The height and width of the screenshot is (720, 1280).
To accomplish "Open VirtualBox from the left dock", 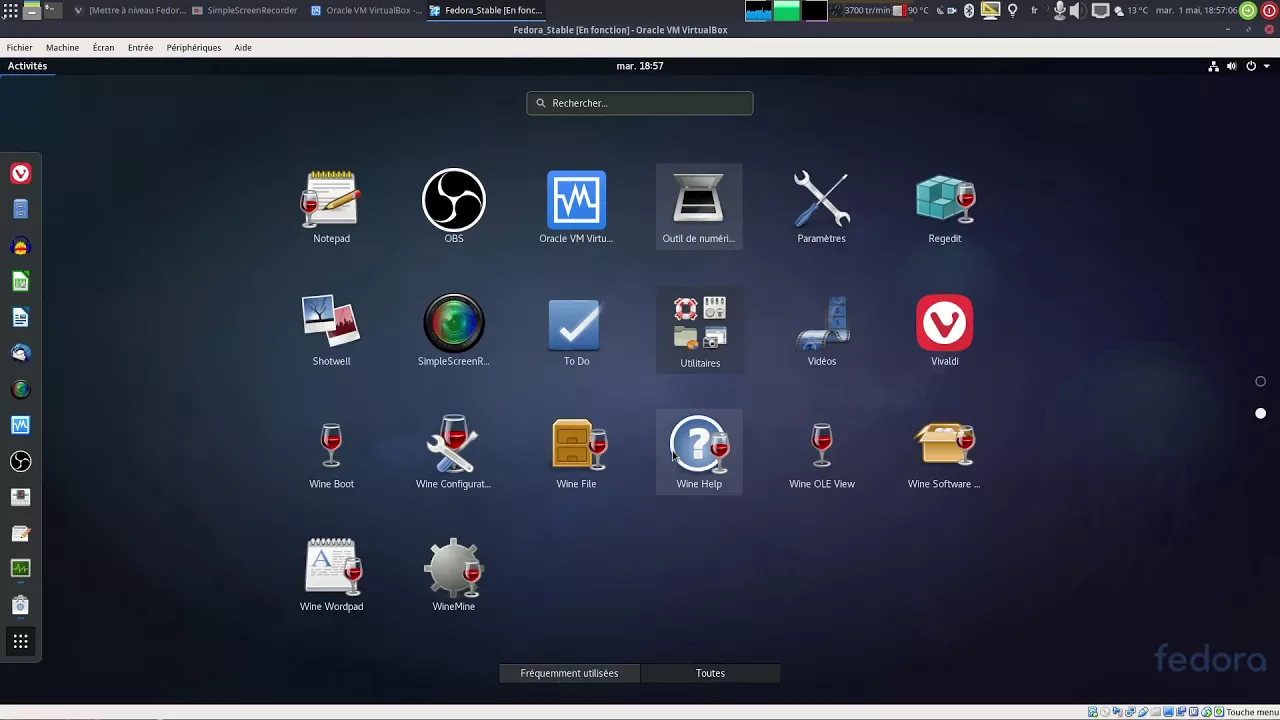I will [x=20, y=425].
